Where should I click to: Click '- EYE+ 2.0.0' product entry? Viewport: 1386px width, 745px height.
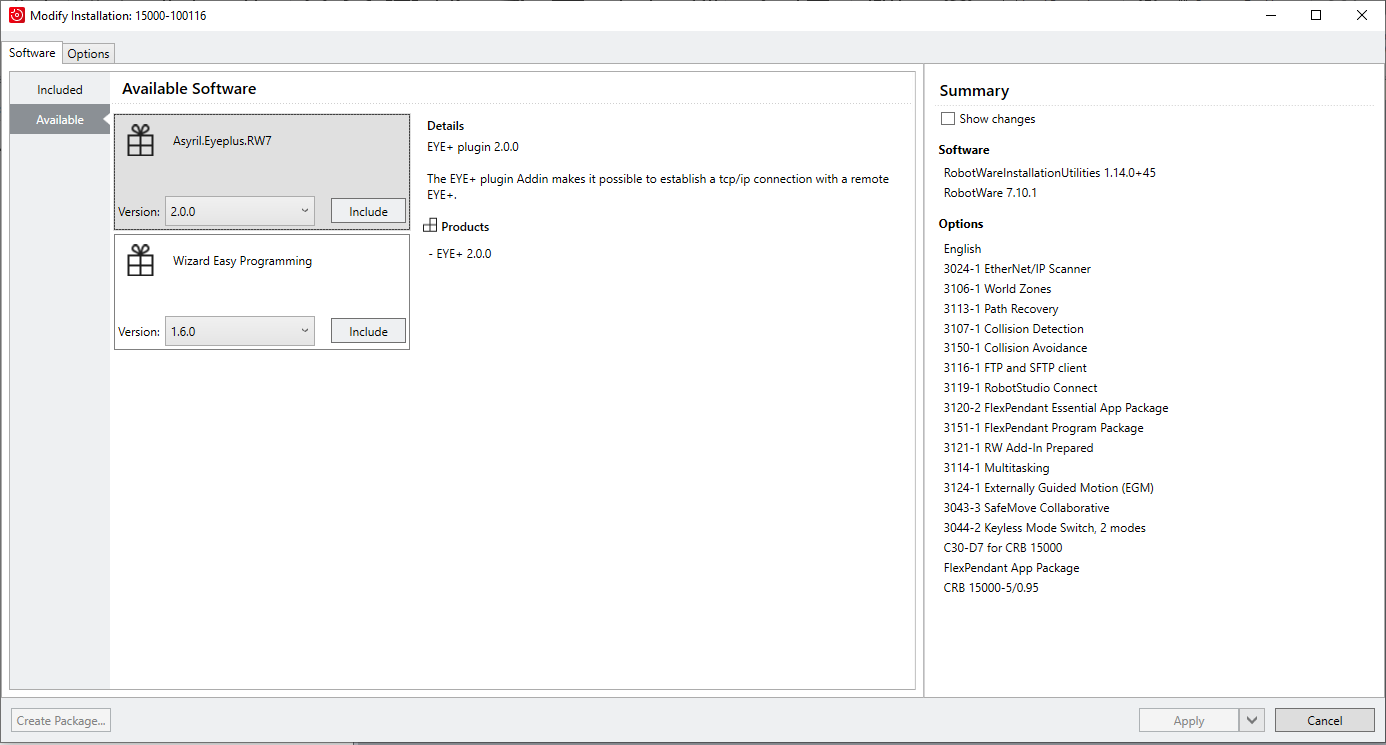[x=460, y=254]
